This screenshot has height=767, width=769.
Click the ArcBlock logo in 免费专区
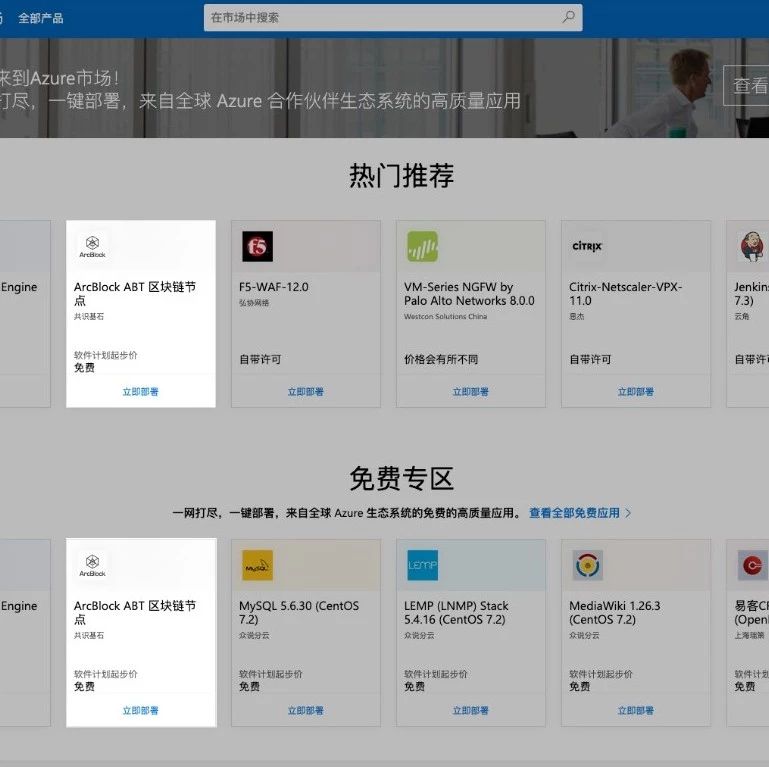pos(92,565)
